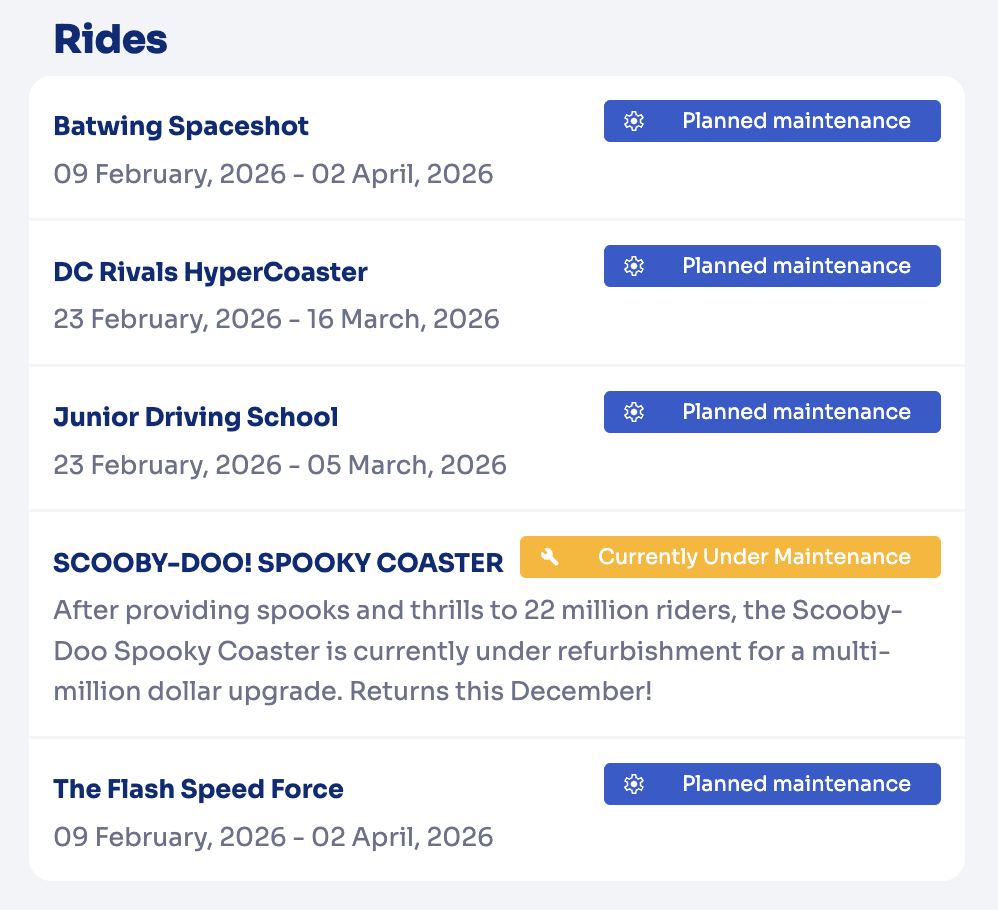Click the gear icon beside Batwing Spaceshot

click(x=633, y=121)
